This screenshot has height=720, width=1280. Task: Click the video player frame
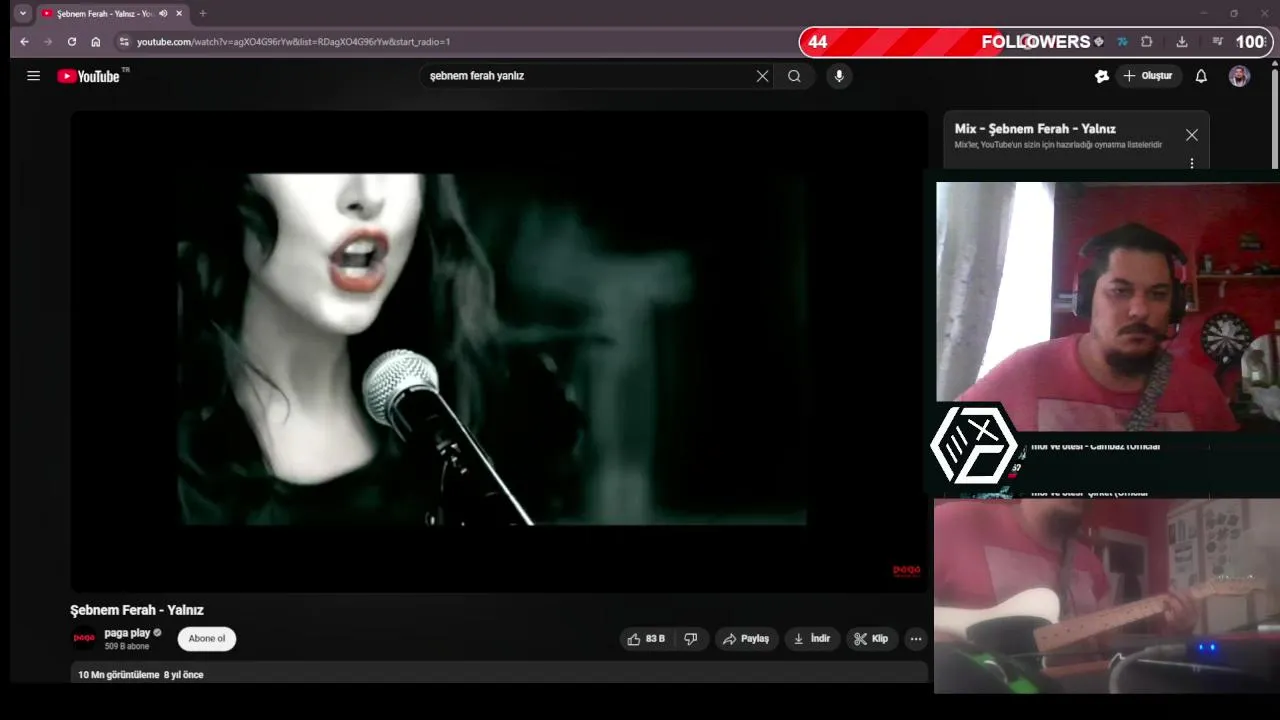point(499,350)
